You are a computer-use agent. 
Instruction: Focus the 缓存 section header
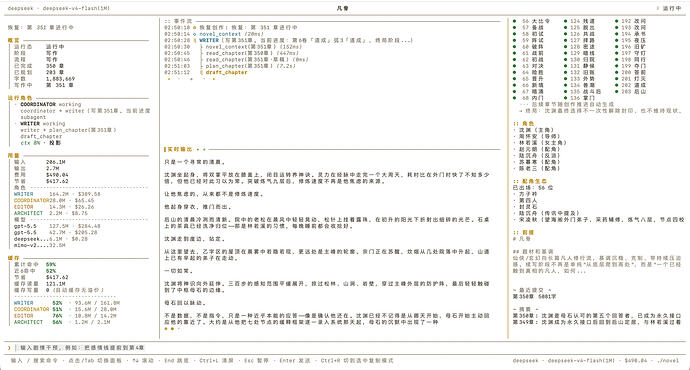(13, 258)
